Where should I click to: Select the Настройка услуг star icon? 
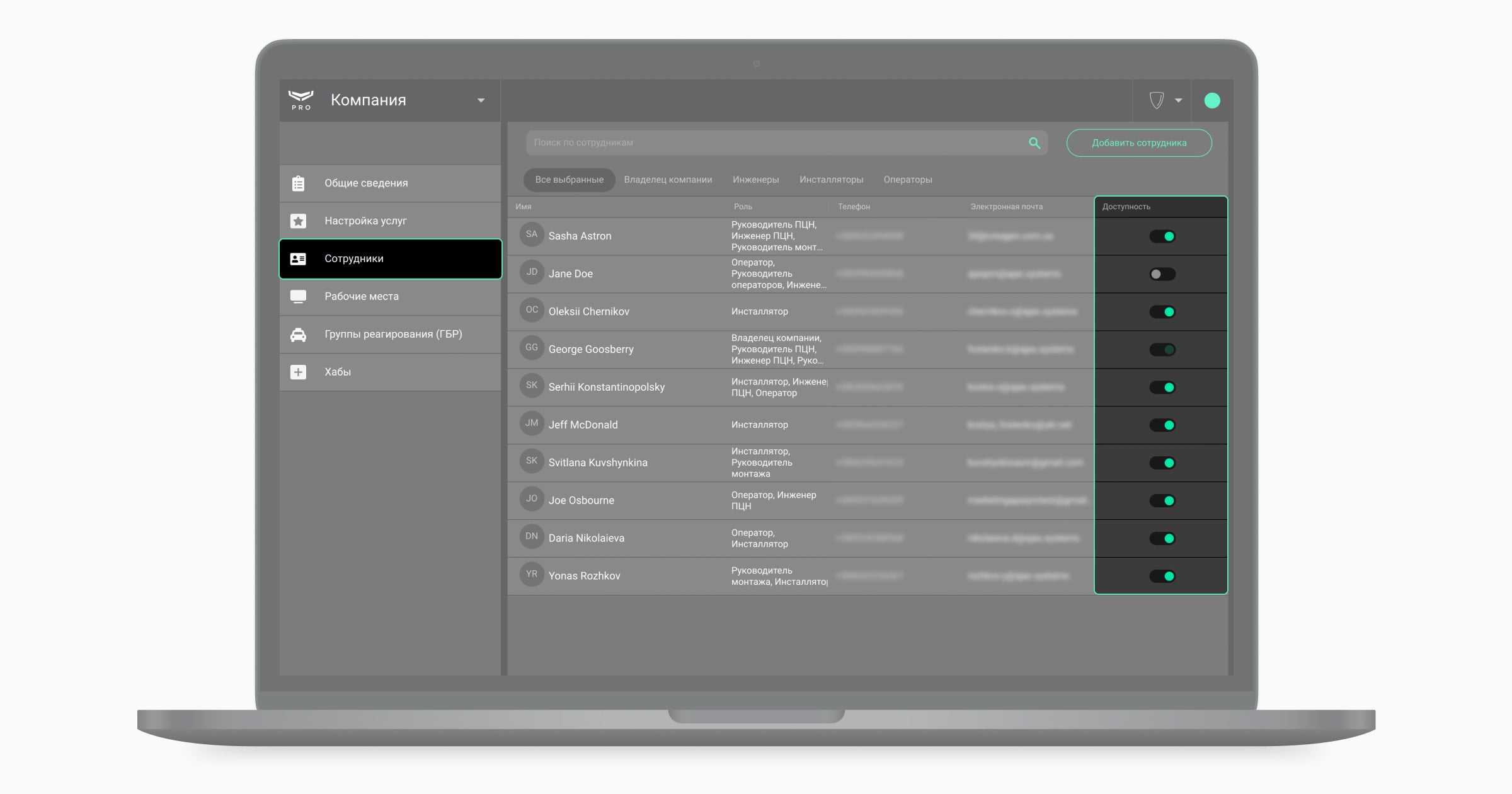coord(297,221)
